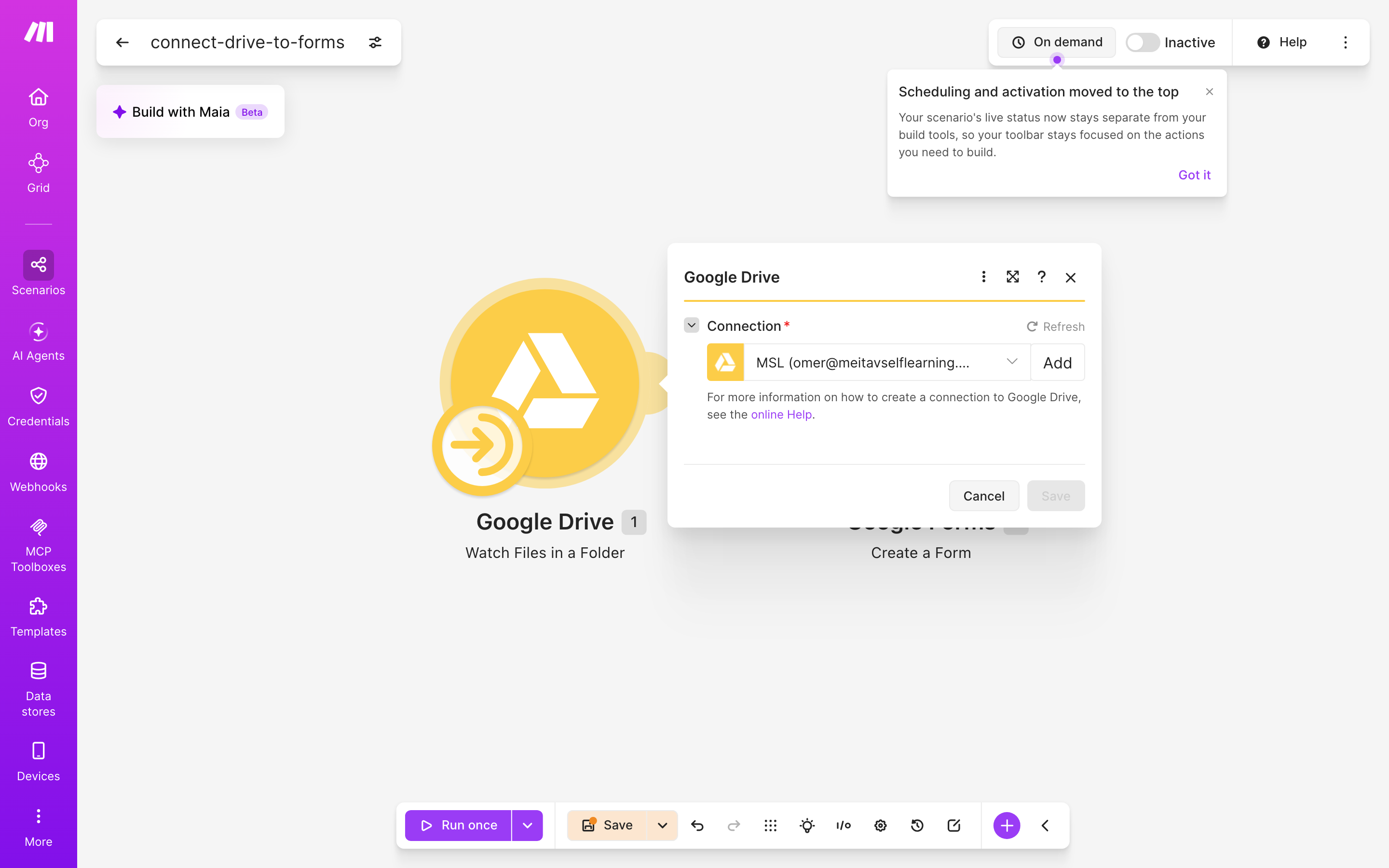The image size is (1389, 868).
Task: Click On demand scheduling button
Action: (1057, 42)
